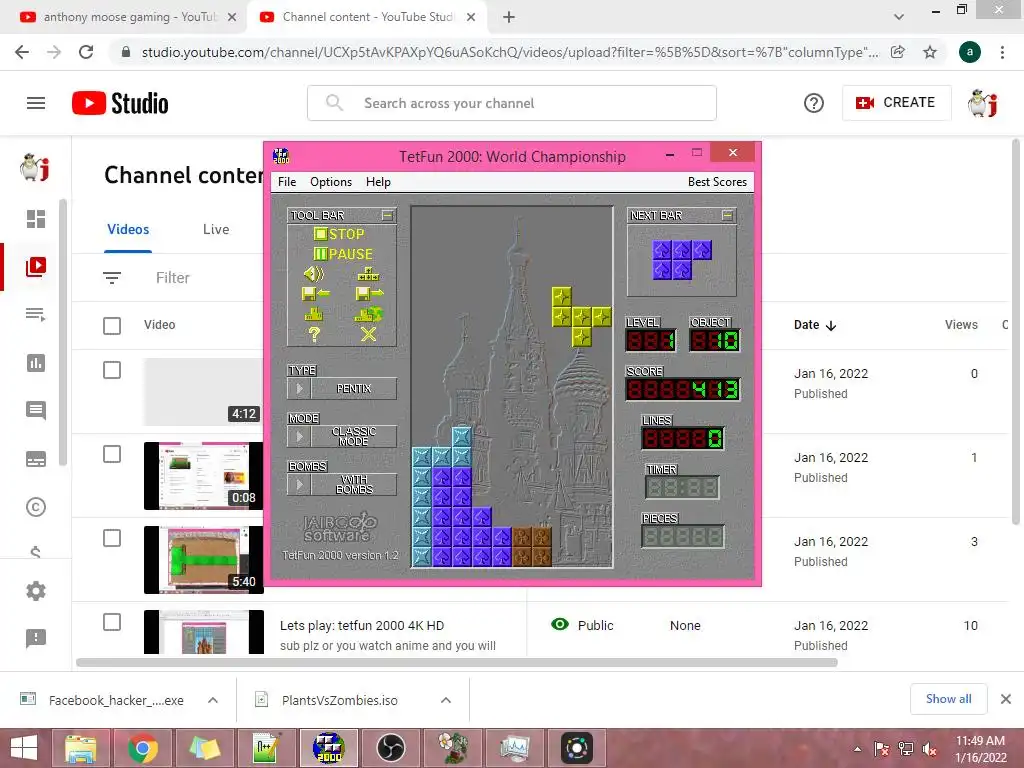Viewport: 1024px width, 768px height.
Task: Tick the checkbox for the tetfun 2000 video
Action: coord(112,622)
